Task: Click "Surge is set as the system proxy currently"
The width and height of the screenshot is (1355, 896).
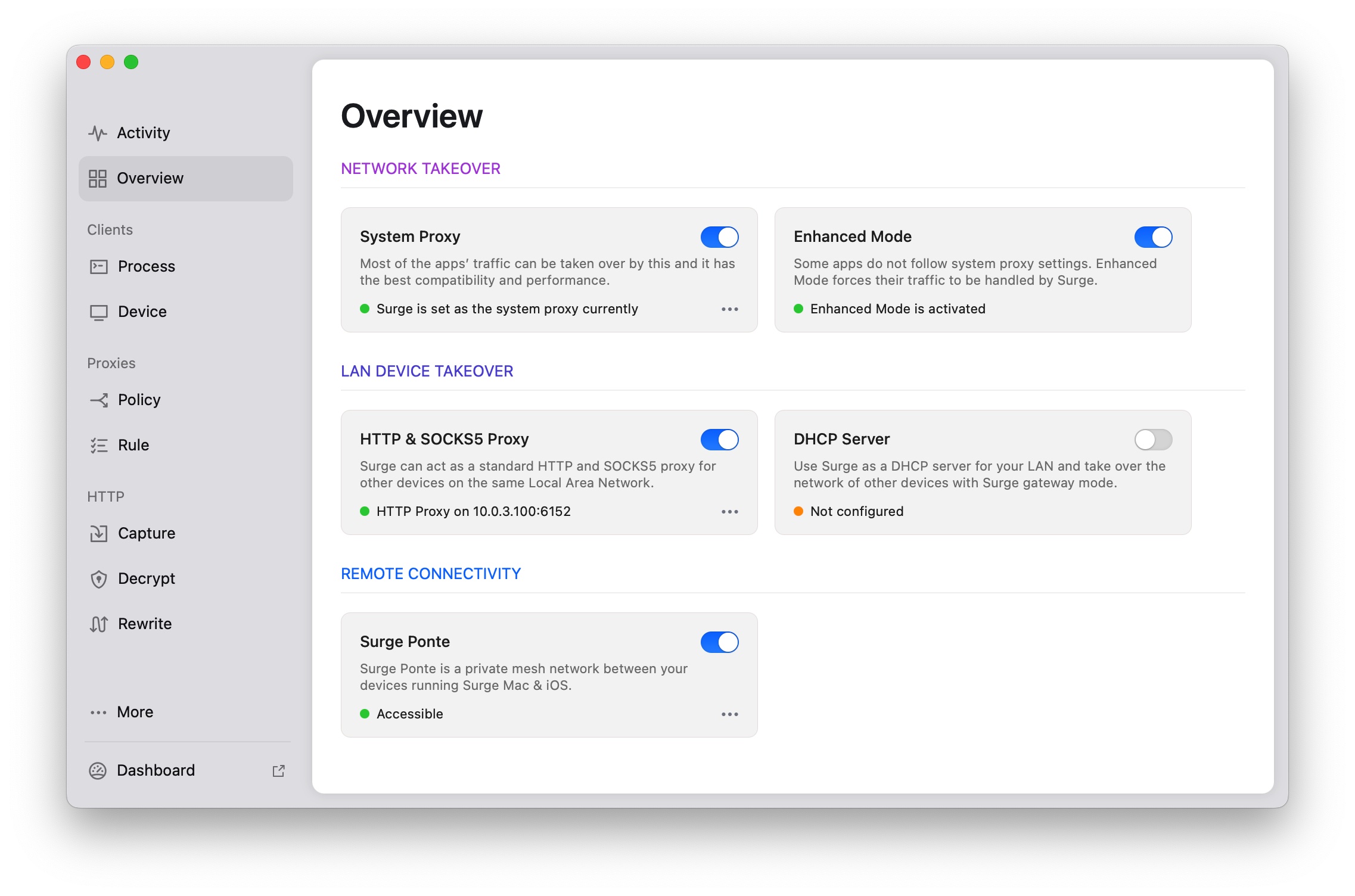Action: point(507,309)
